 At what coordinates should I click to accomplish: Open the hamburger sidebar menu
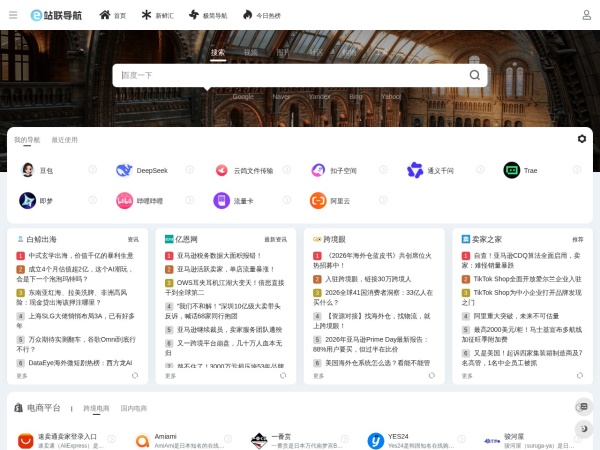tap(13, 15)
